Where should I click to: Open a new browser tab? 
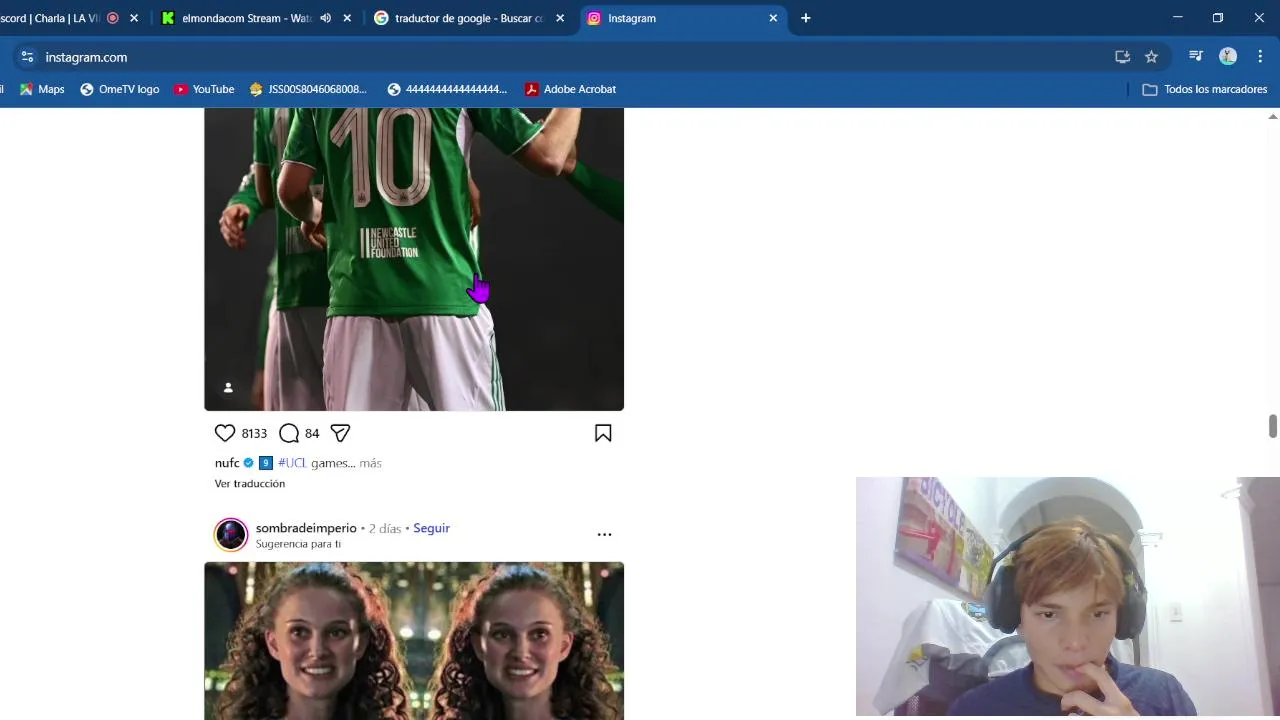coord(805,18)
